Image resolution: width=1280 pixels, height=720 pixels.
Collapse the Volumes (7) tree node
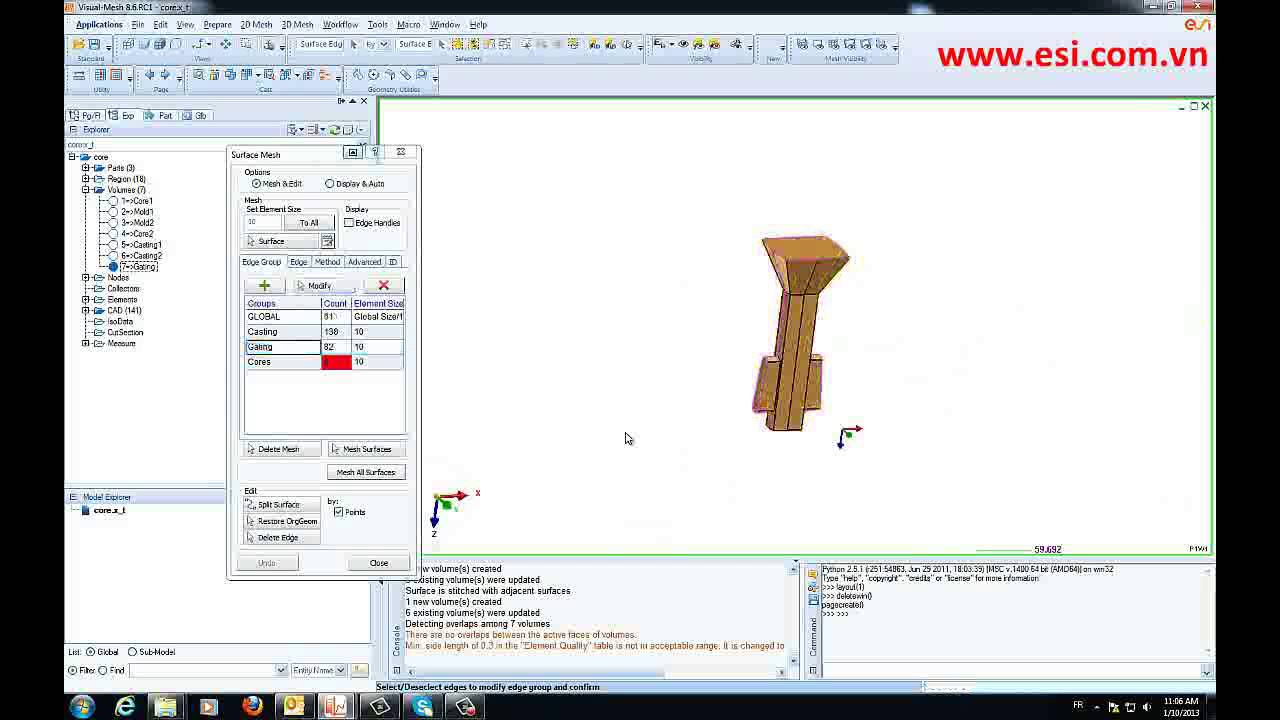[86, 190]
